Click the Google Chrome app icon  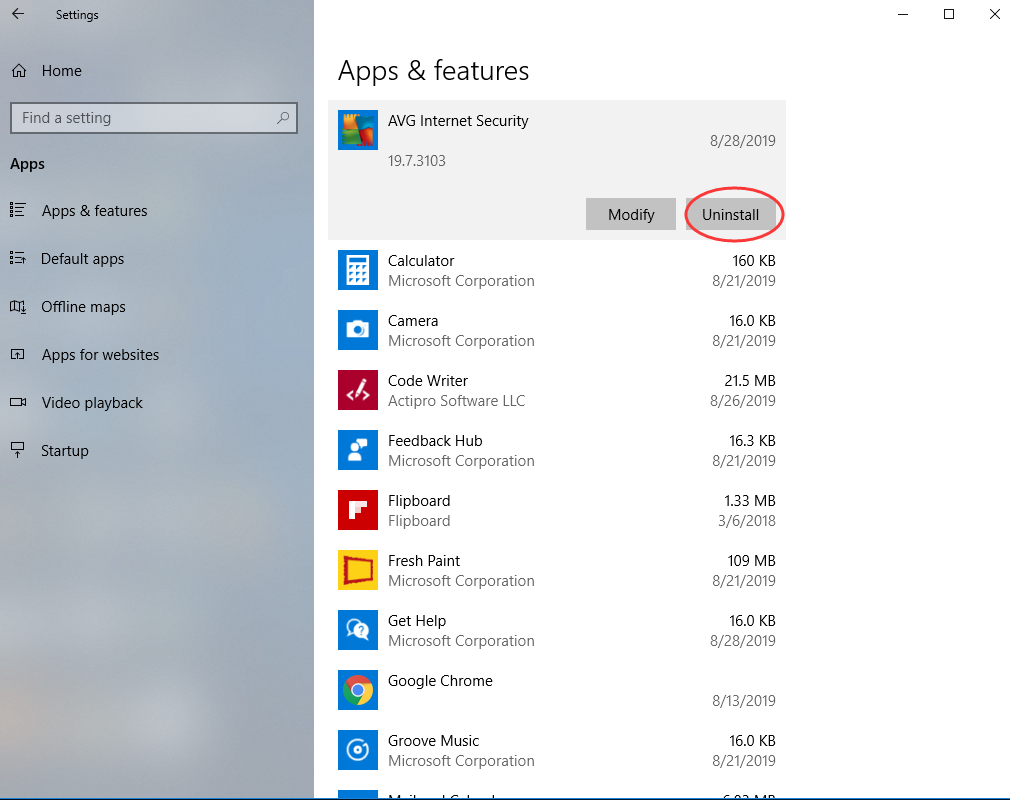click(x=357, y=690)
